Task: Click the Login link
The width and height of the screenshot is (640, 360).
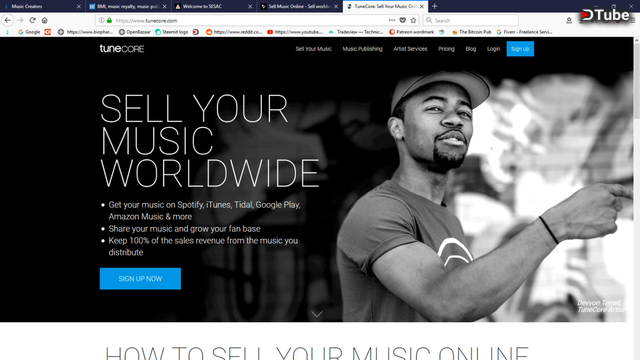Action: point(493,49)
